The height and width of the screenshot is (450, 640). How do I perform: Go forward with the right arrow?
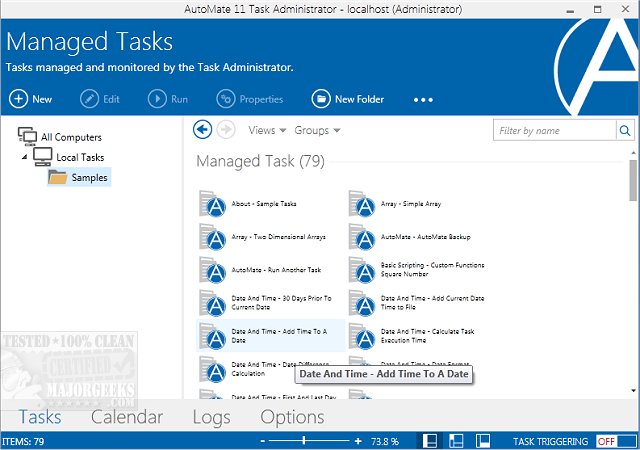[x=226, y=130]
